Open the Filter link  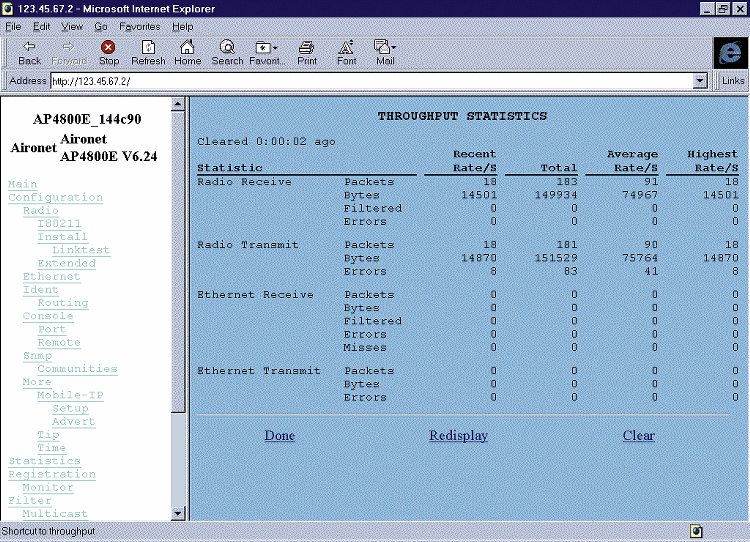[30, 500]
